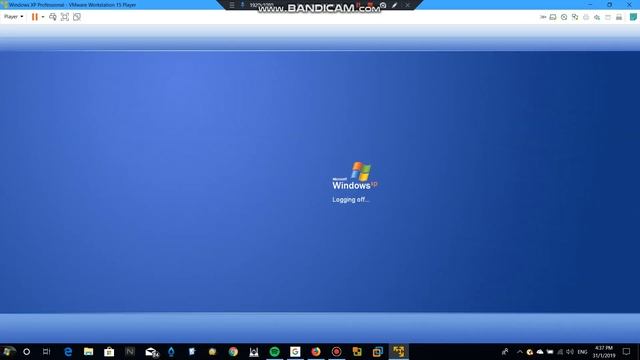Image resolution: width=640 pixels, height=360 pixels.
Task: Click the ENG language indicator
Action: click(582, 351)
